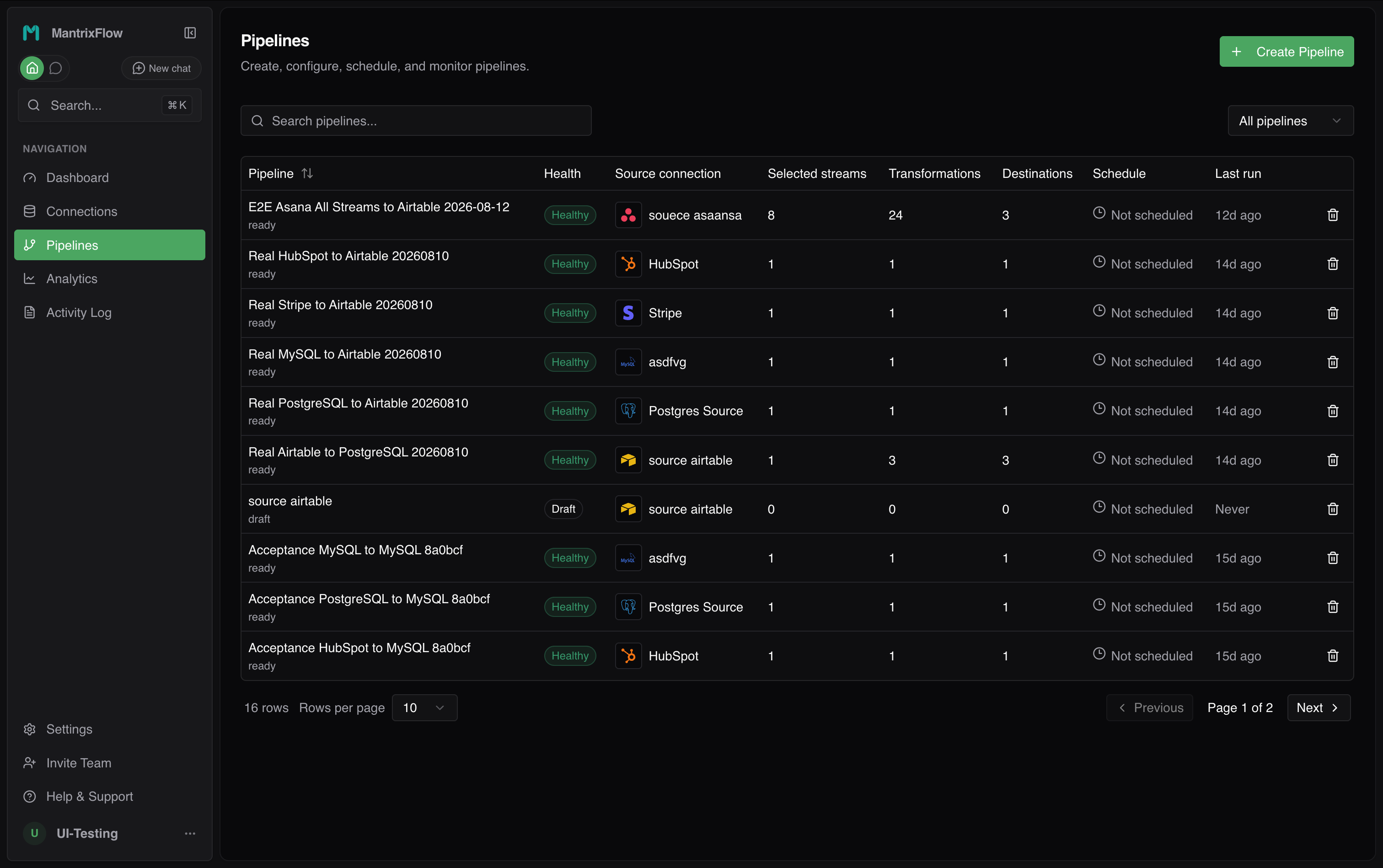The width and height of the screenshot is (1383, 868).
Task: Open the All pipelines filter dropdown
Action: pyautogui.click(x=1290, y=121)
